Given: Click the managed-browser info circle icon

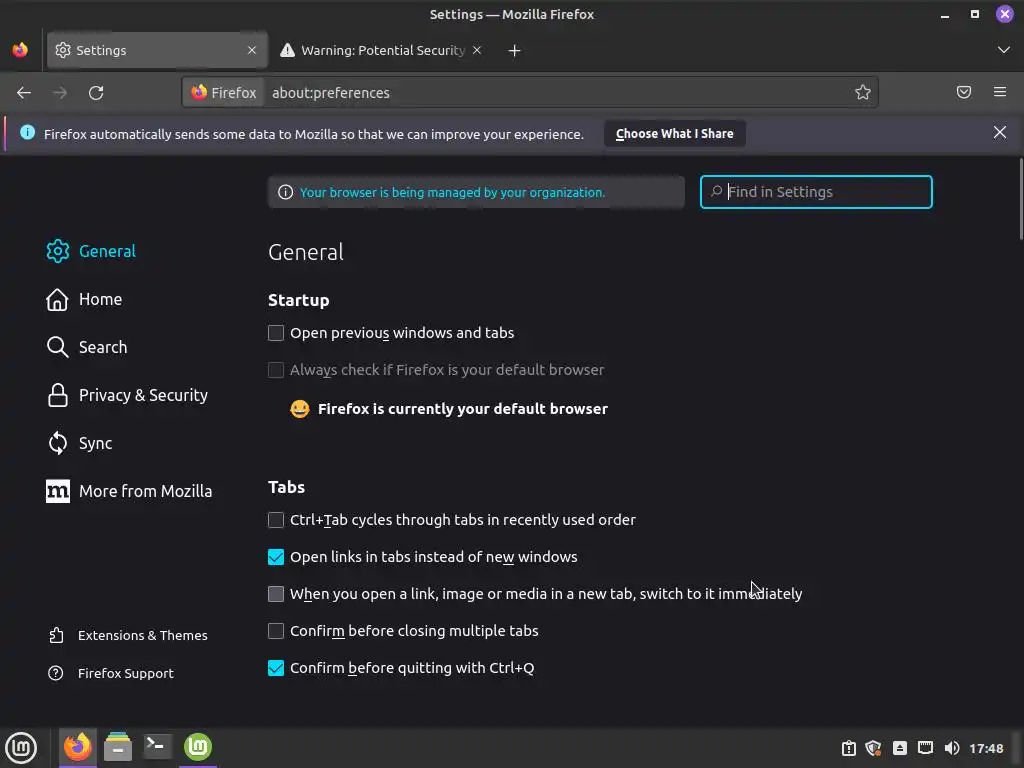Looking at the screenshot, I should coord(285,193).
